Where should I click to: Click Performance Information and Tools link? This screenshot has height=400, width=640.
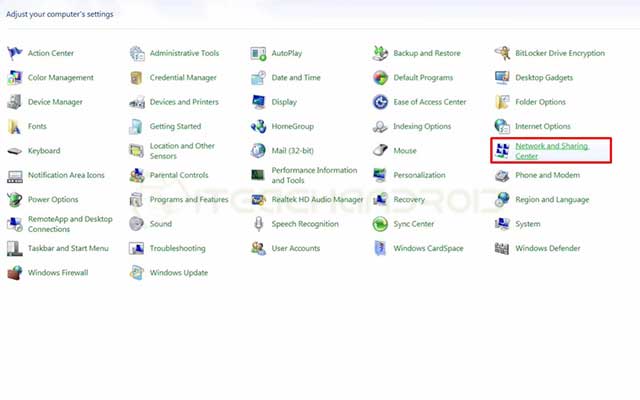[314, 175]
